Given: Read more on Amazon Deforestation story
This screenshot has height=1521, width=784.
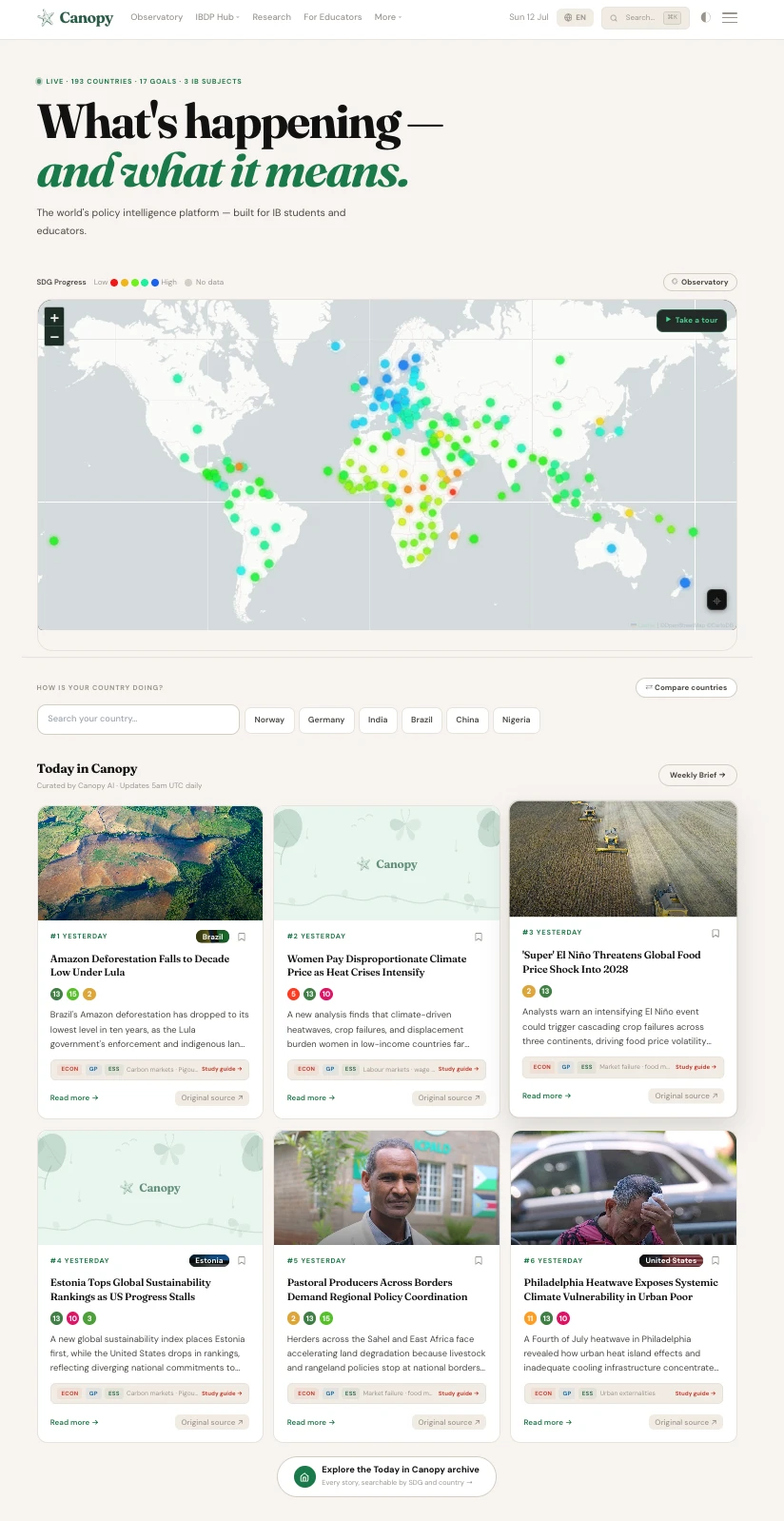Looking at the screenshot, I should (x=74, y=1097).
